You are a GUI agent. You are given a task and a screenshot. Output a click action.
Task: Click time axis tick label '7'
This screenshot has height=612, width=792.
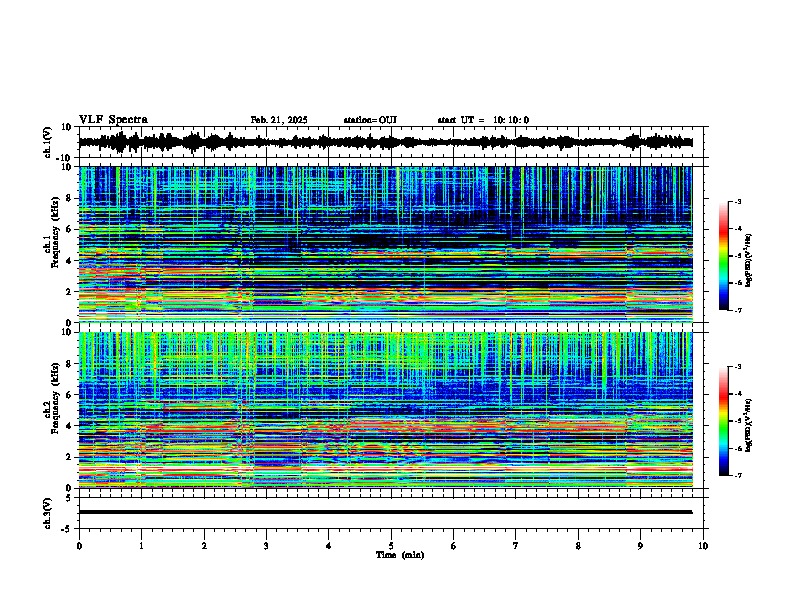click(x=516, y=546)
